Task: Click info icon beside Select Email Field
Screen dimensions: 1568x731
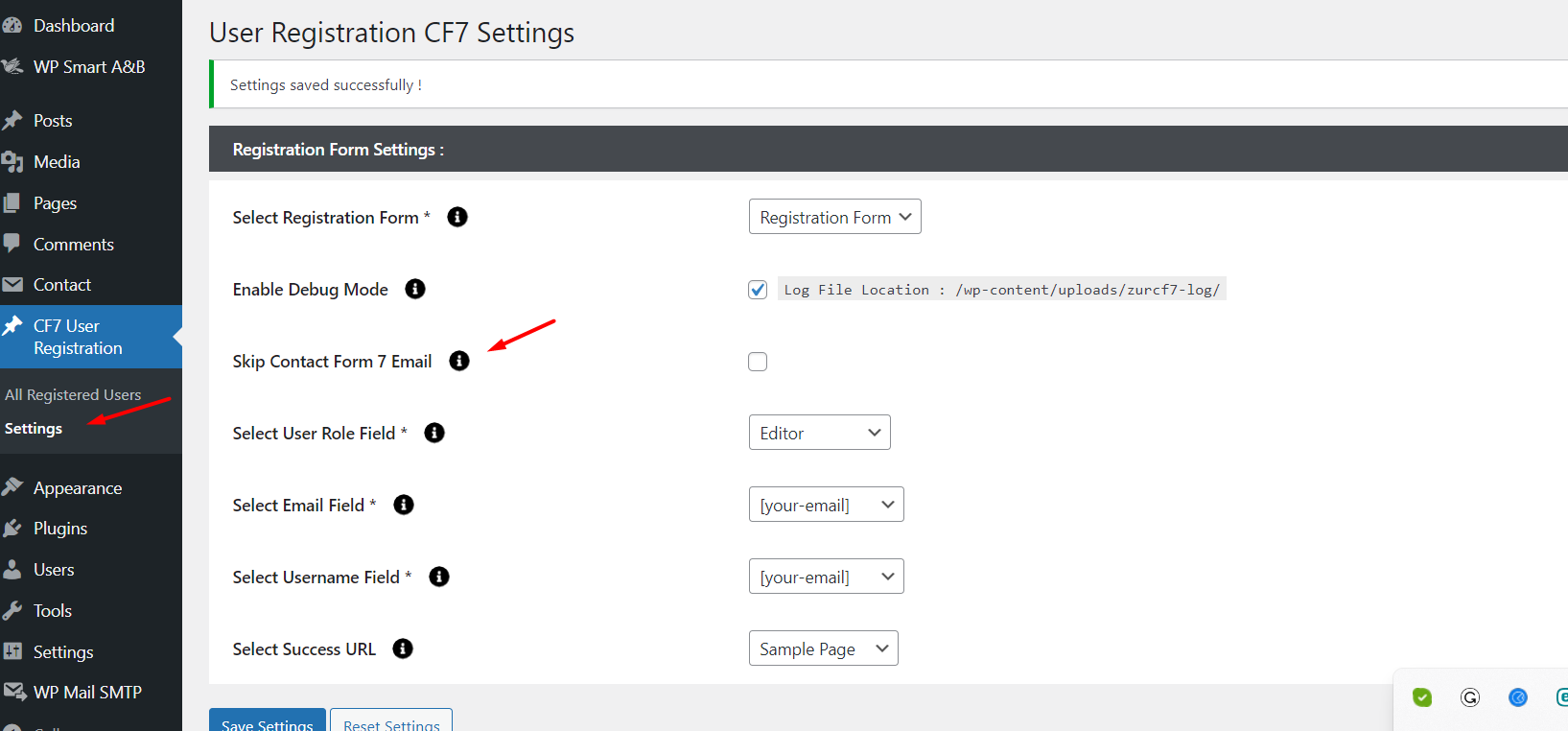Action: pyautogui.click(x=404, y=505)
